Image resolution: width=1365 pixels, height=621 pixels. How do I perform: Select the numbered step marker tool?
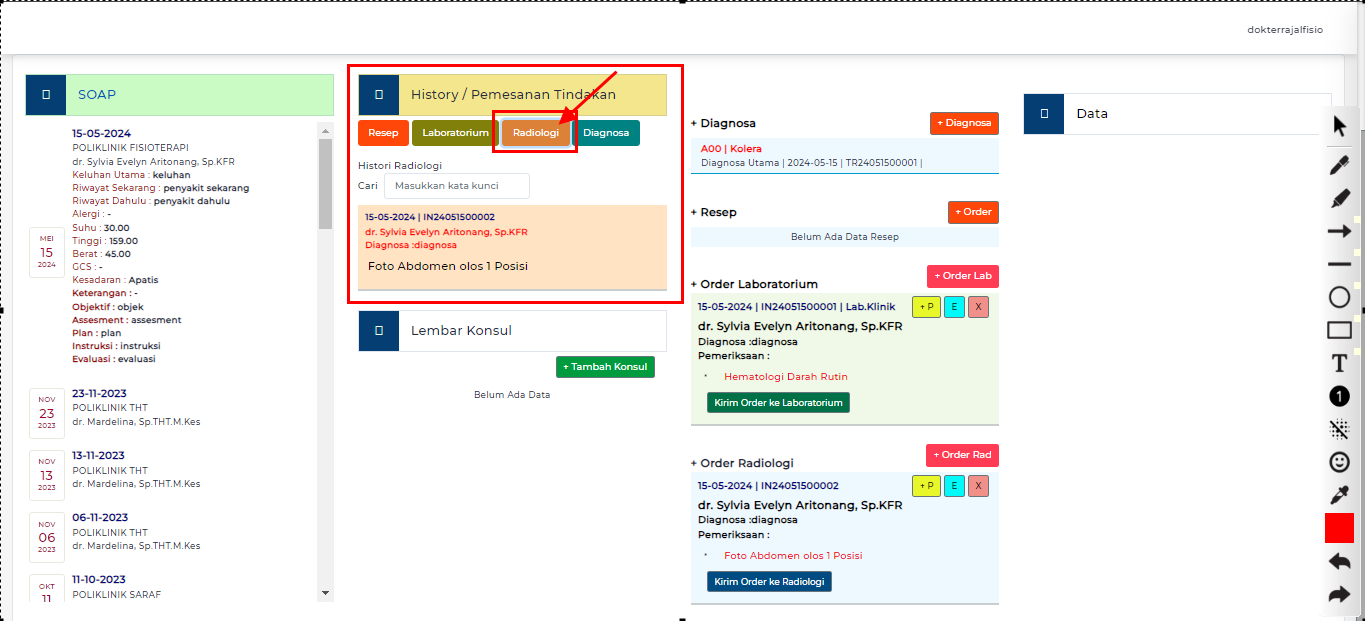(1340, 396)
